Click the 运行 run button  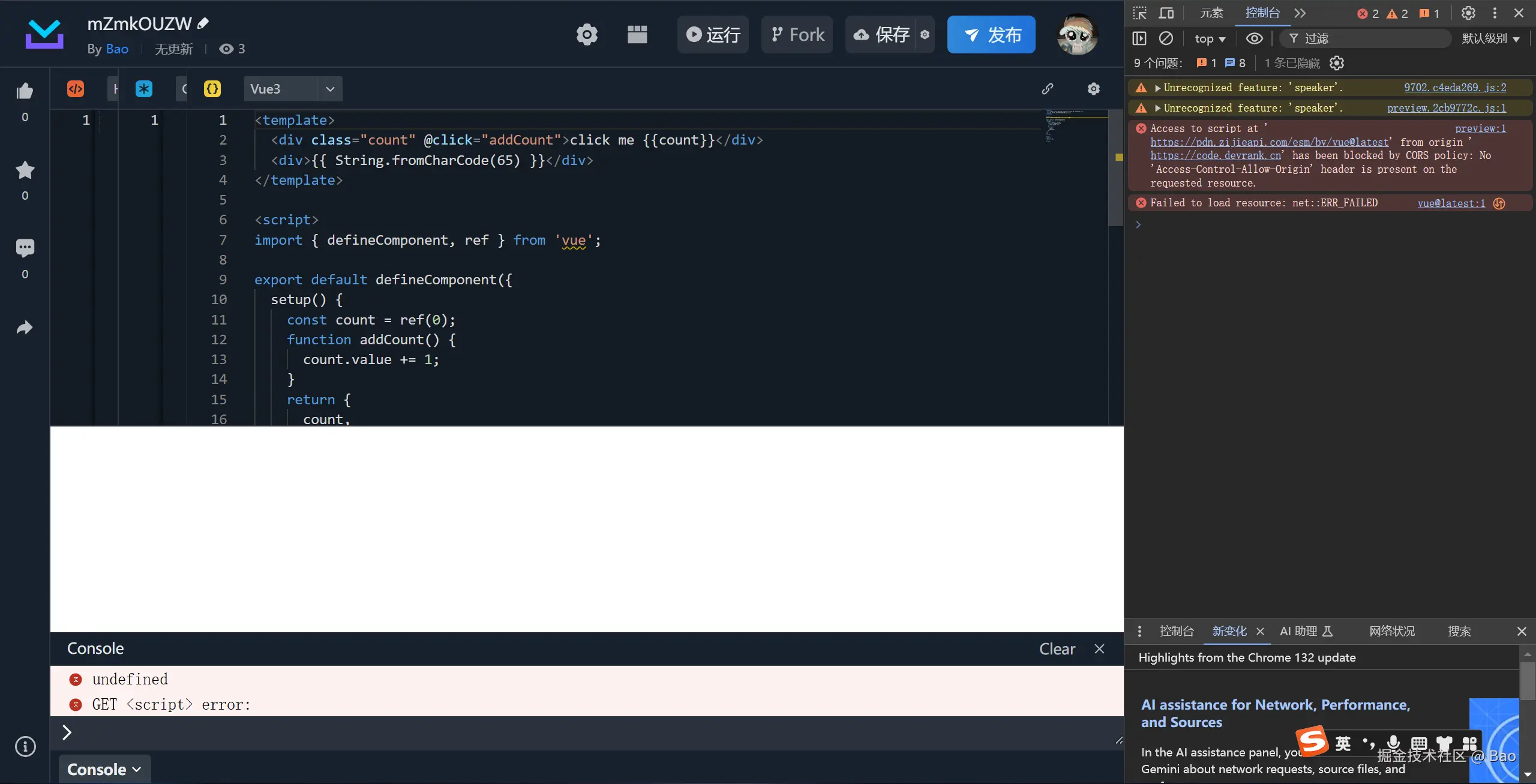pyautogui.click(x=713, y=35)
